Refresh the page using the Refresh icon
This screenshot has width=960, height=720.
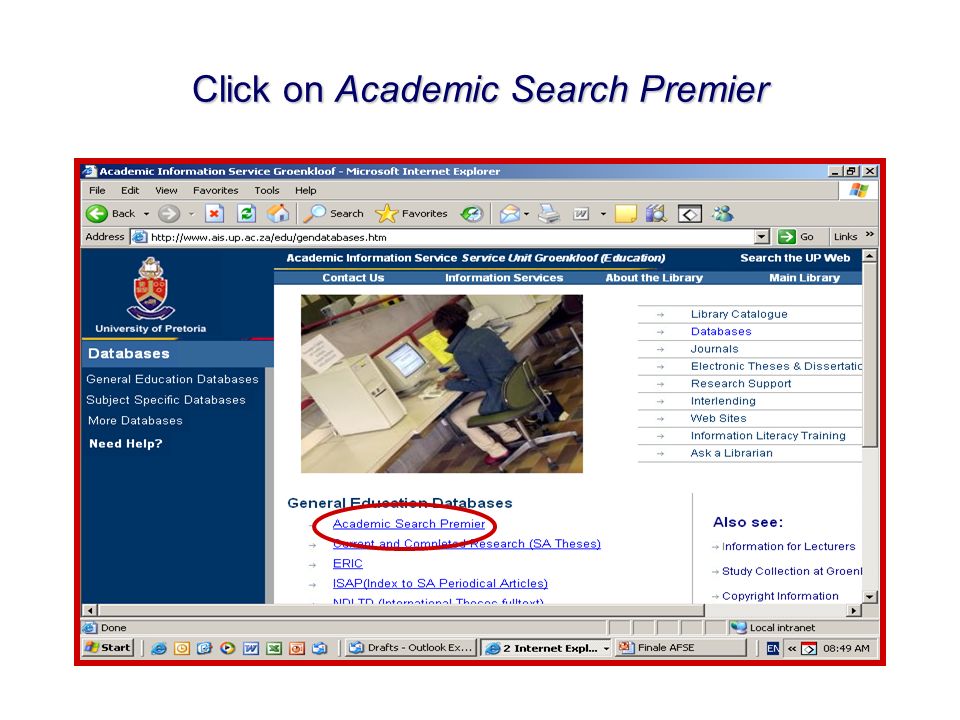click(246, 214)
